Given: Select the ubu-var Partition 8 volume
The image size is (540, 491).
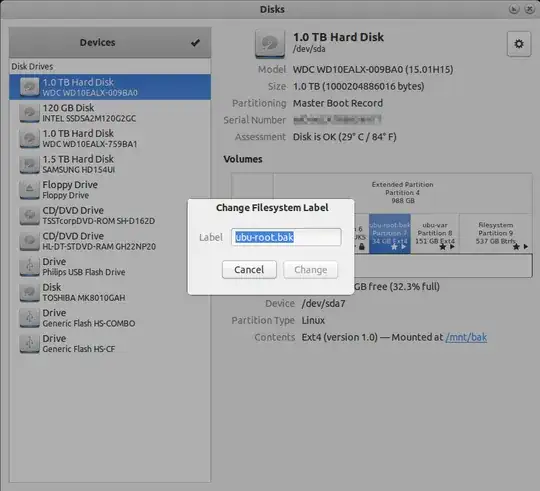Looking at the screenshot, I should [435, 234].
